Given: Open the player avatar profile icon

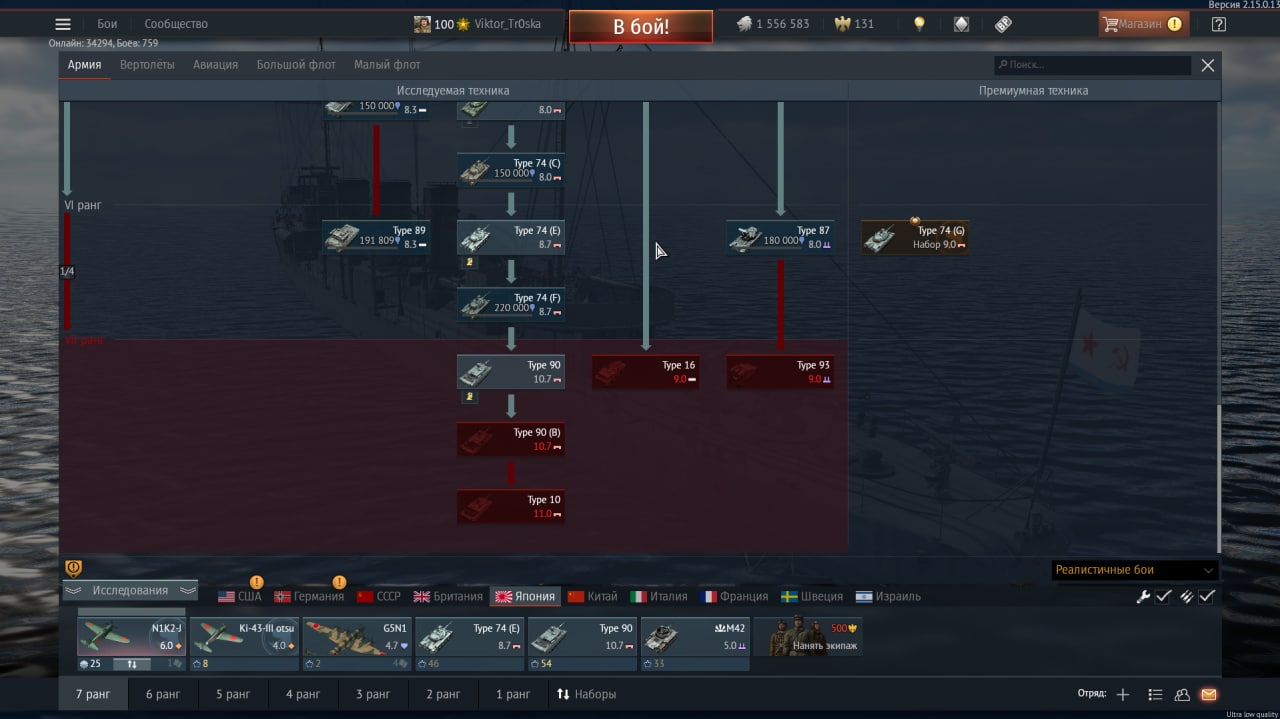Looking at the screenshot, I should point(423,24).
